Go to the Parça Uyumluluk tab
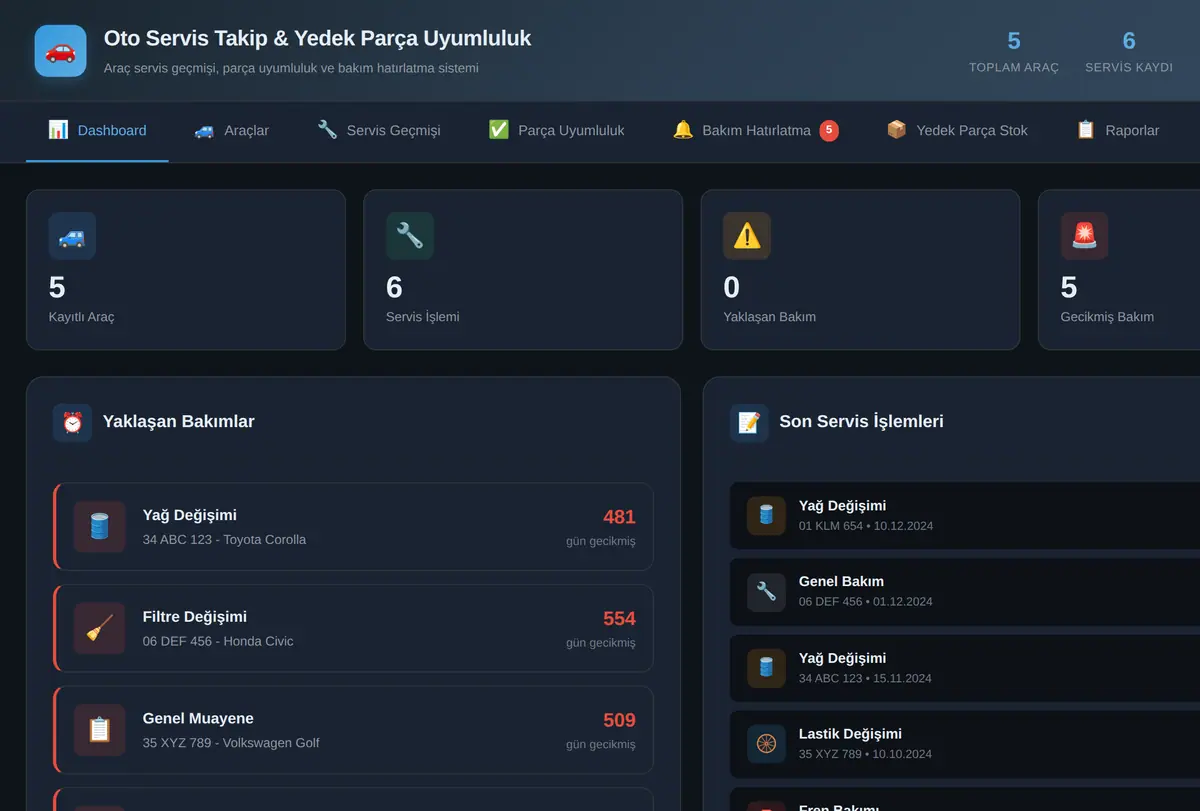This screenshot has height=811, width=1200. click(556, 131)
